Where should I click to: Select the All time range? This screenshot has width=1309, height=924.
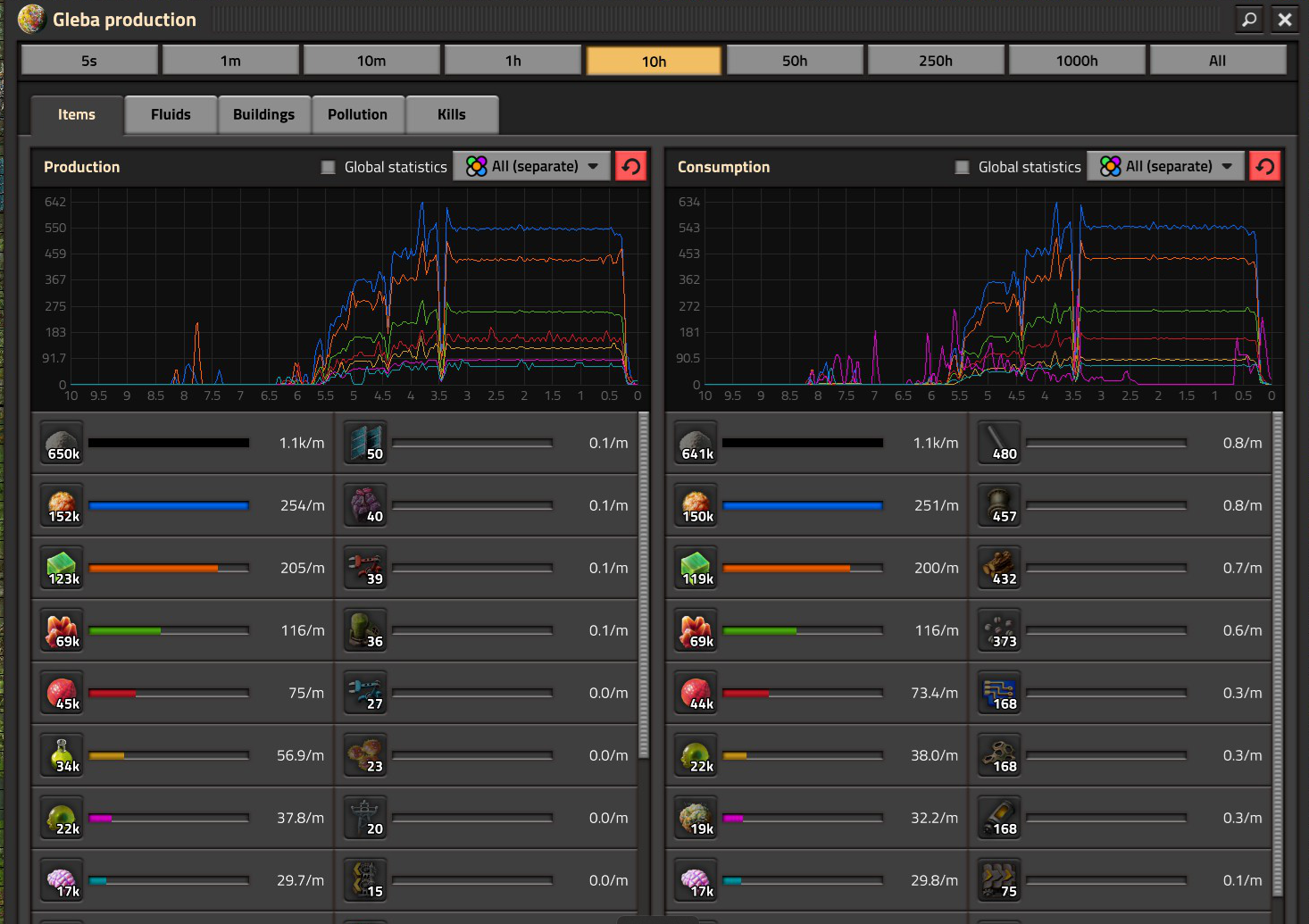1218,61
